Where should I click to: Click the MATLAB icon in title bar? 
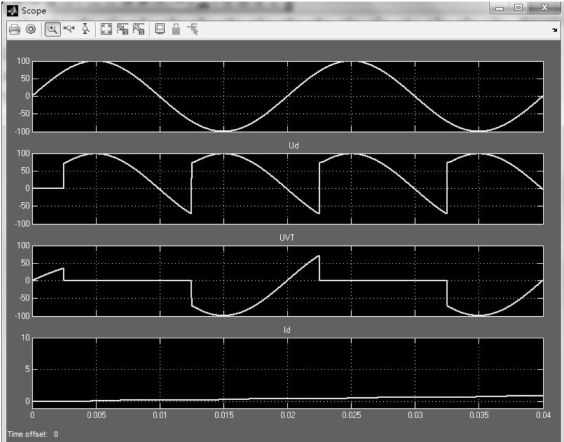point(13,11)
